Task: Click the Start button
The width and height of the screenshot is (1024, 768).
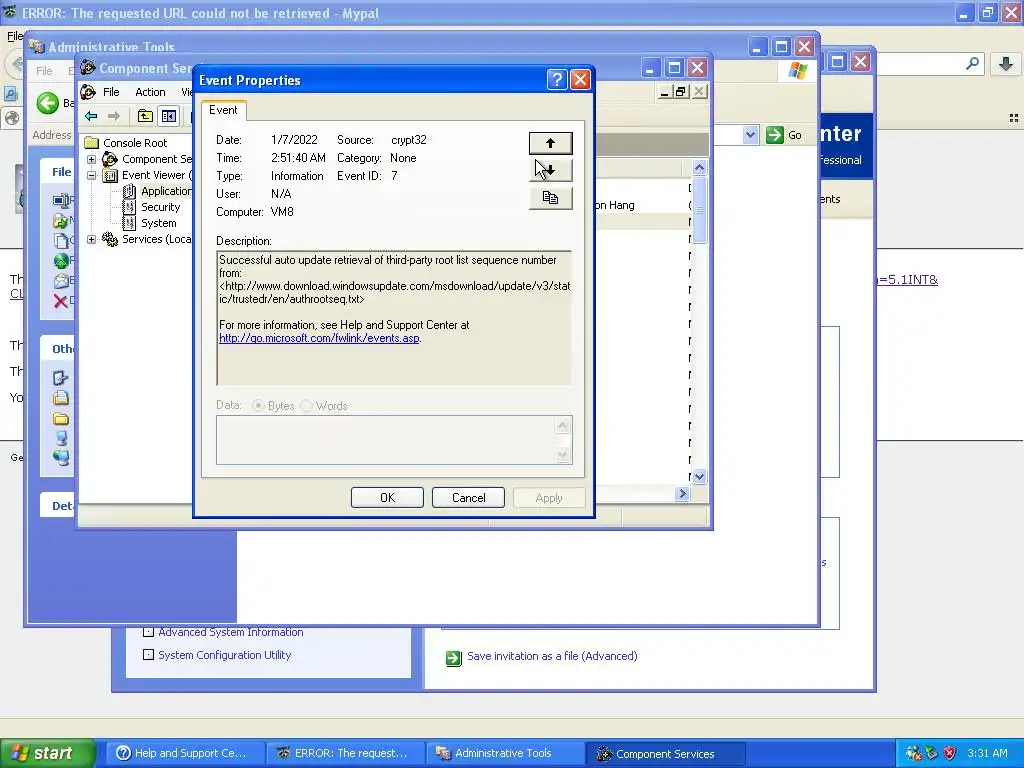Action: (48, 753)
